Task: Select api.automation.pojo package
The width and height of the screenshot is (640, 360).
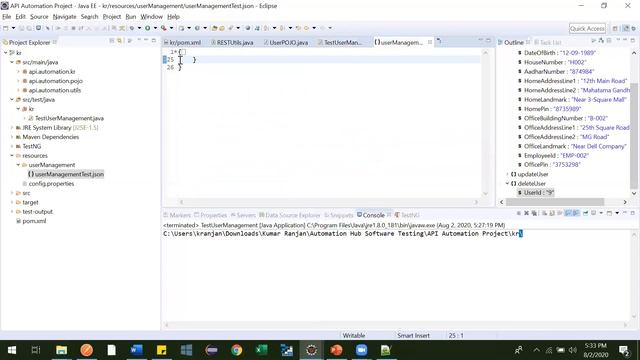Action: coord(53,81)
